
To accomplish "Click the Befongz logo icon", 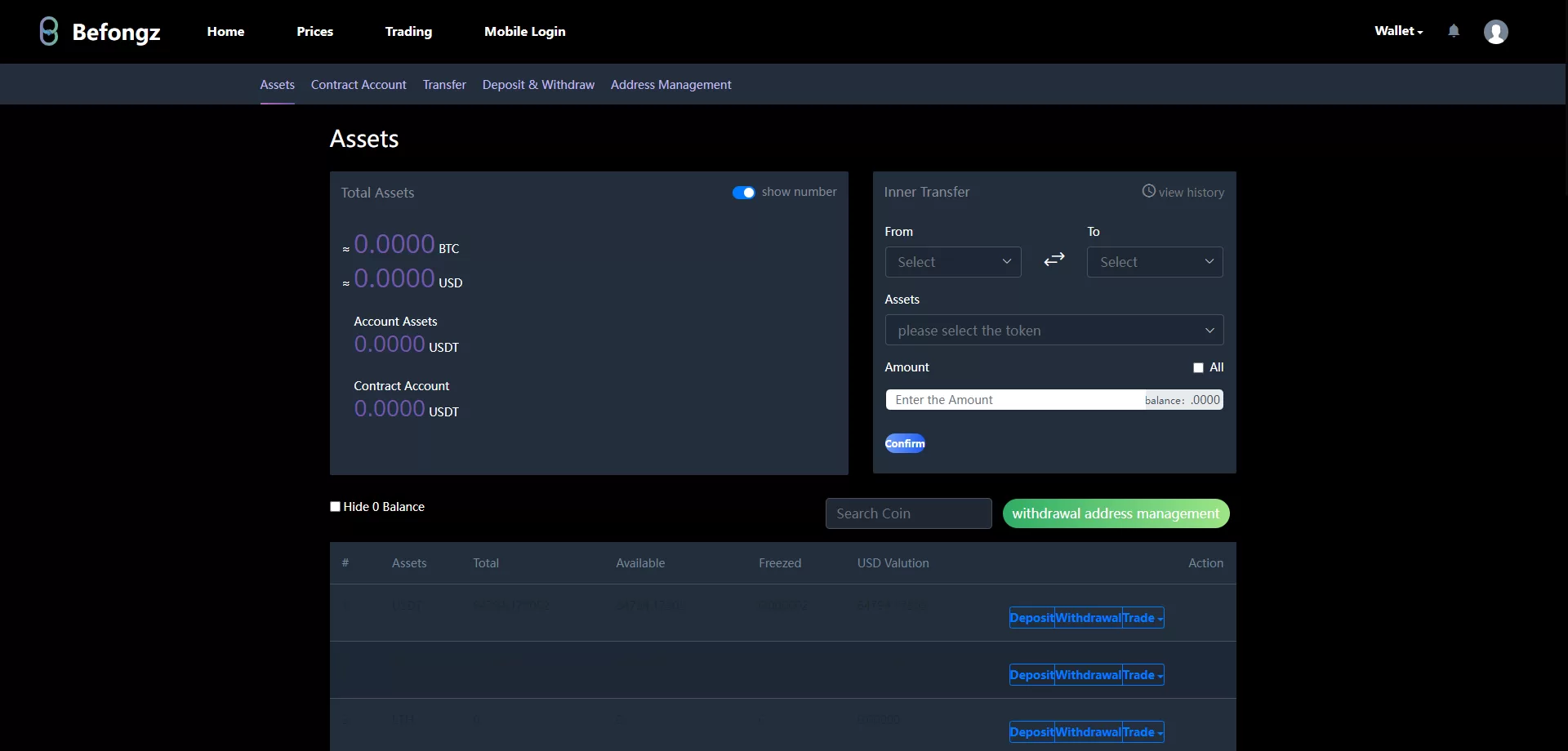I will (49, 32).
